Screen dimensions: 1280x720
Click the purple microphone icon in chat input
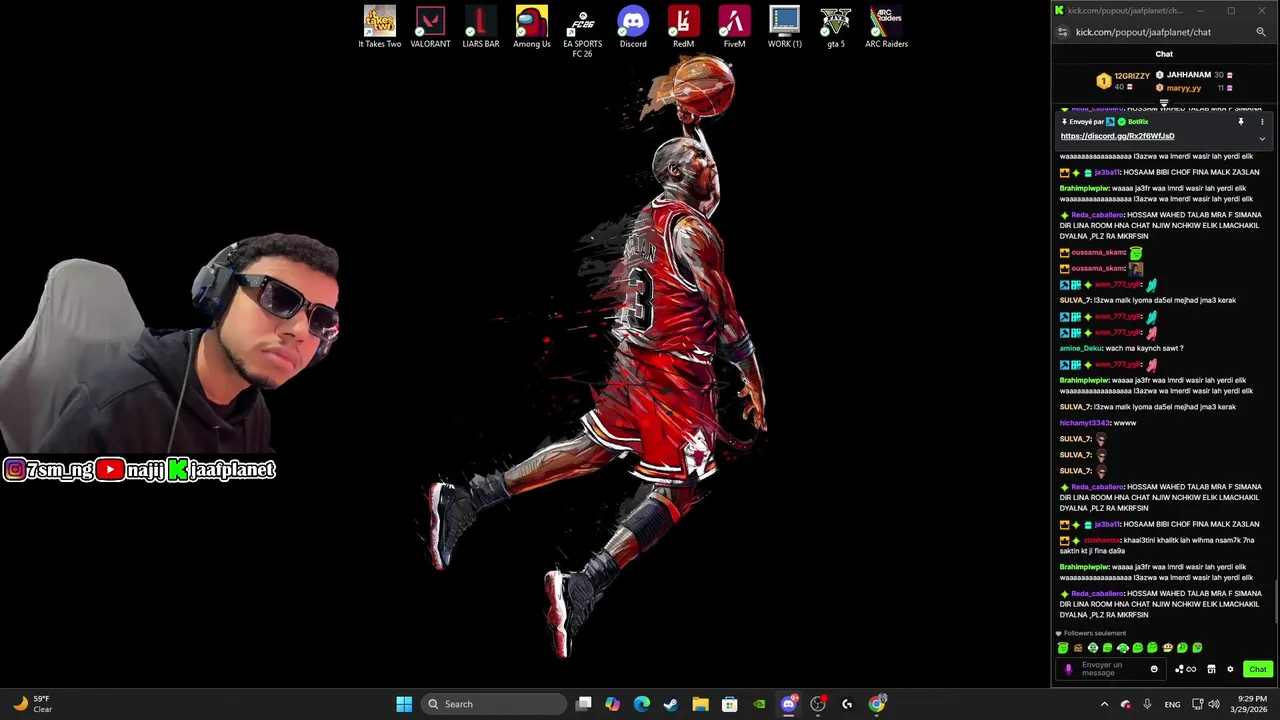click(x=1068, y=669)
